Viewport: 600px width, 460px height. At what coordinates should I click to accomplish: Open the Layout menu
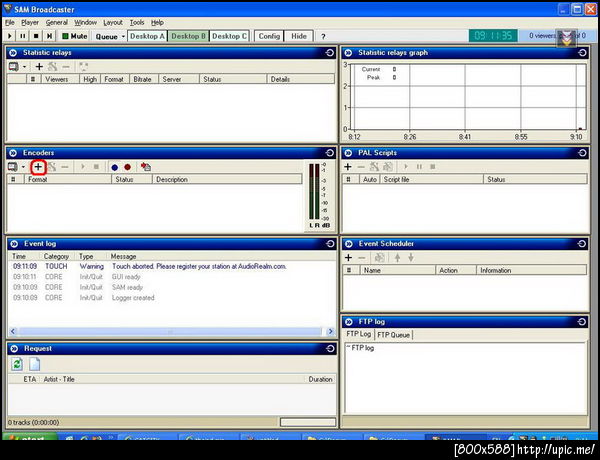tap(113, 23)
